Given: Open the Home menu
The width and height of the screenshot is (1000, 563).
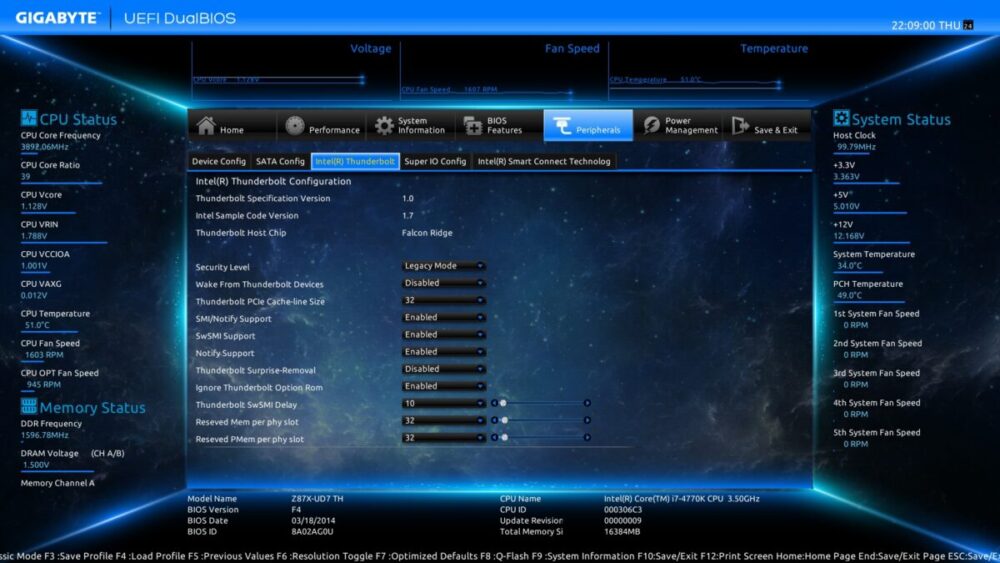Looking at the screenshot, I should point(232,125).
